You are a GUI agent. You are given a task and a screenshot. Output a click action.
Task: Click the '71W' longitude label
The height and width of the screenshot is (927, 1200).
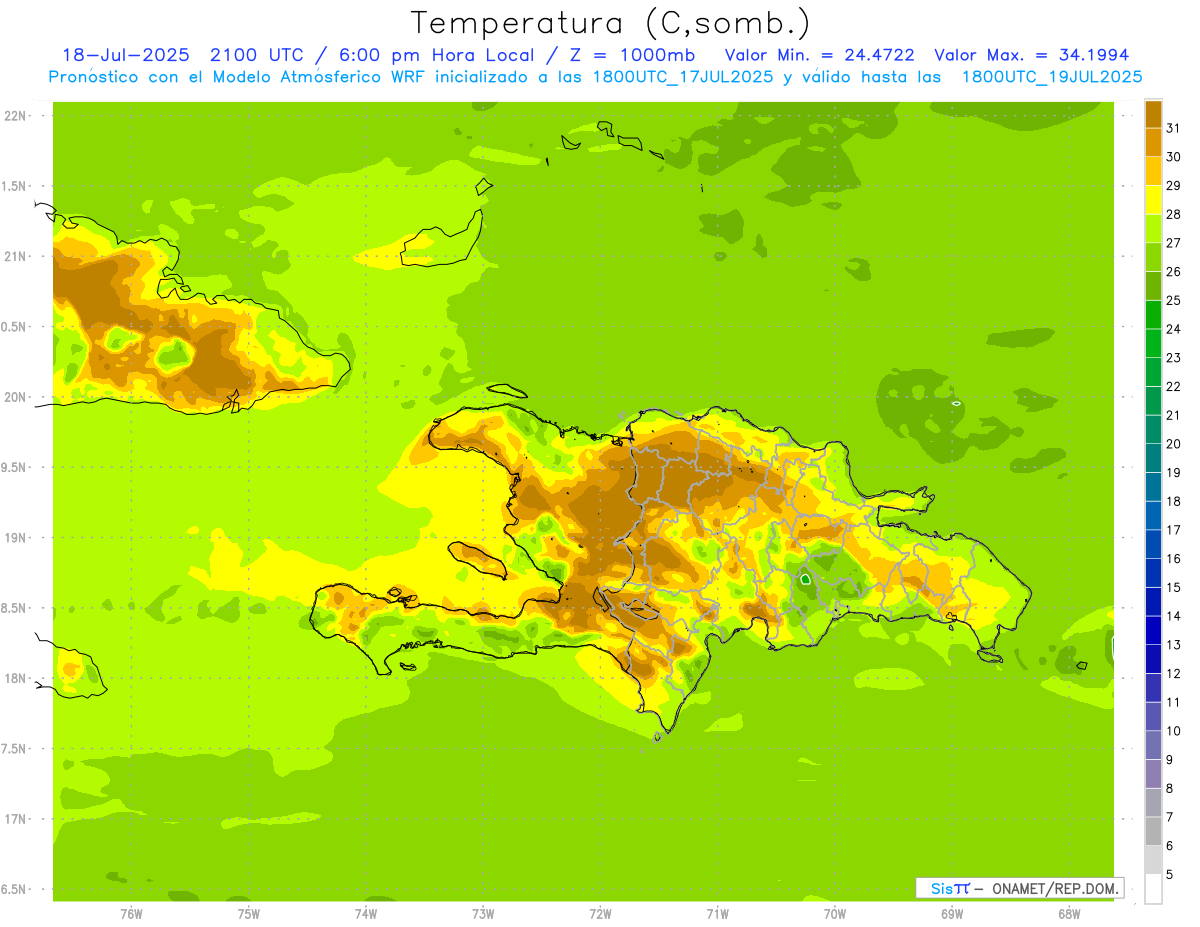(x=717, y=914)
